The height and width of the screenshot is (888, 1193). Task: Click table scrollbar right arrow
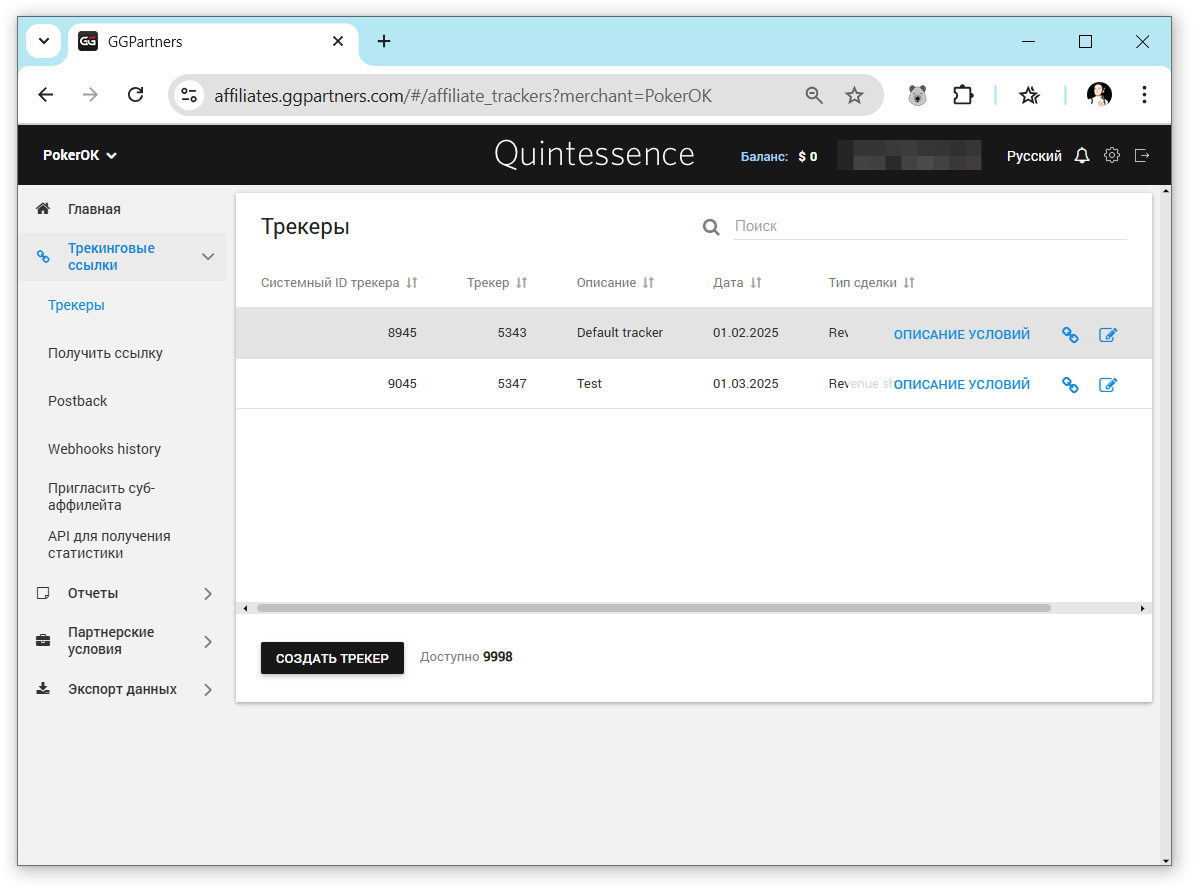coord(1142,608)
